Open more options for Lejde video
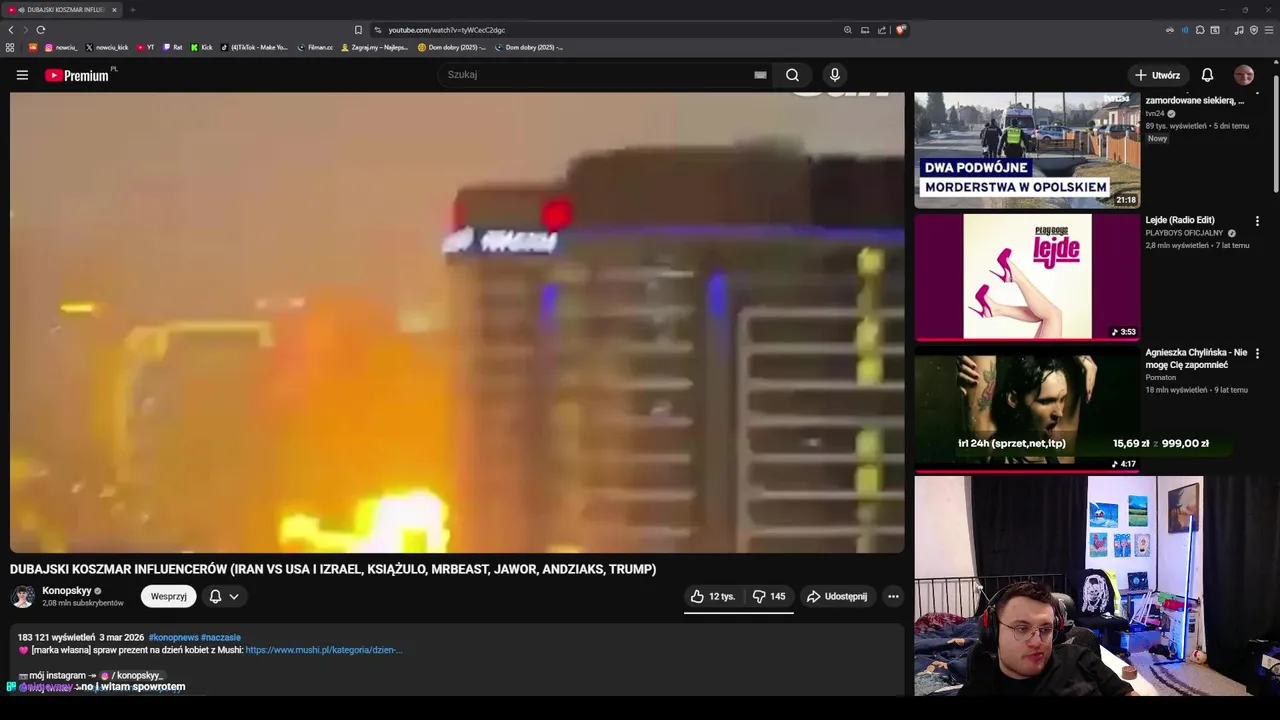Viewport: 1280px width, 720px height. point(1257,221)
